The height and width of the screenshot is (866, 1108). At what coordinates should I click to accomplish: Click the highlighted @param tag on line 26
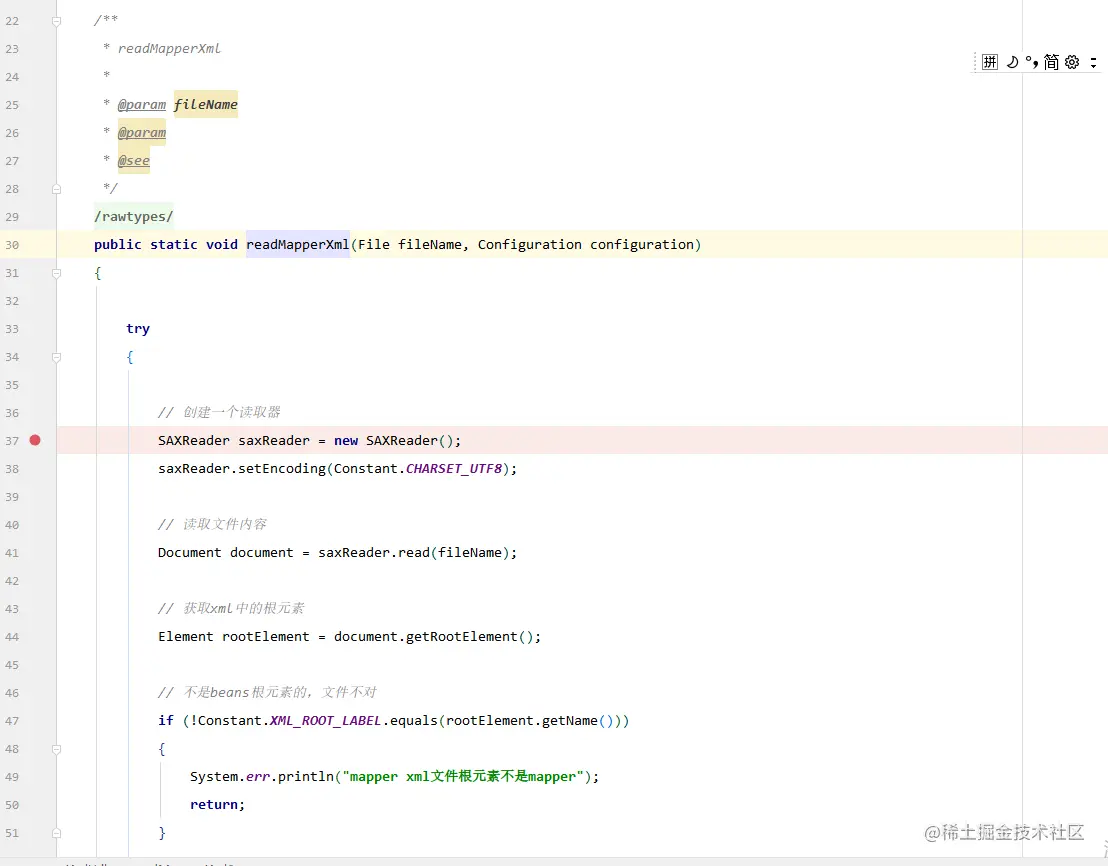142,132
